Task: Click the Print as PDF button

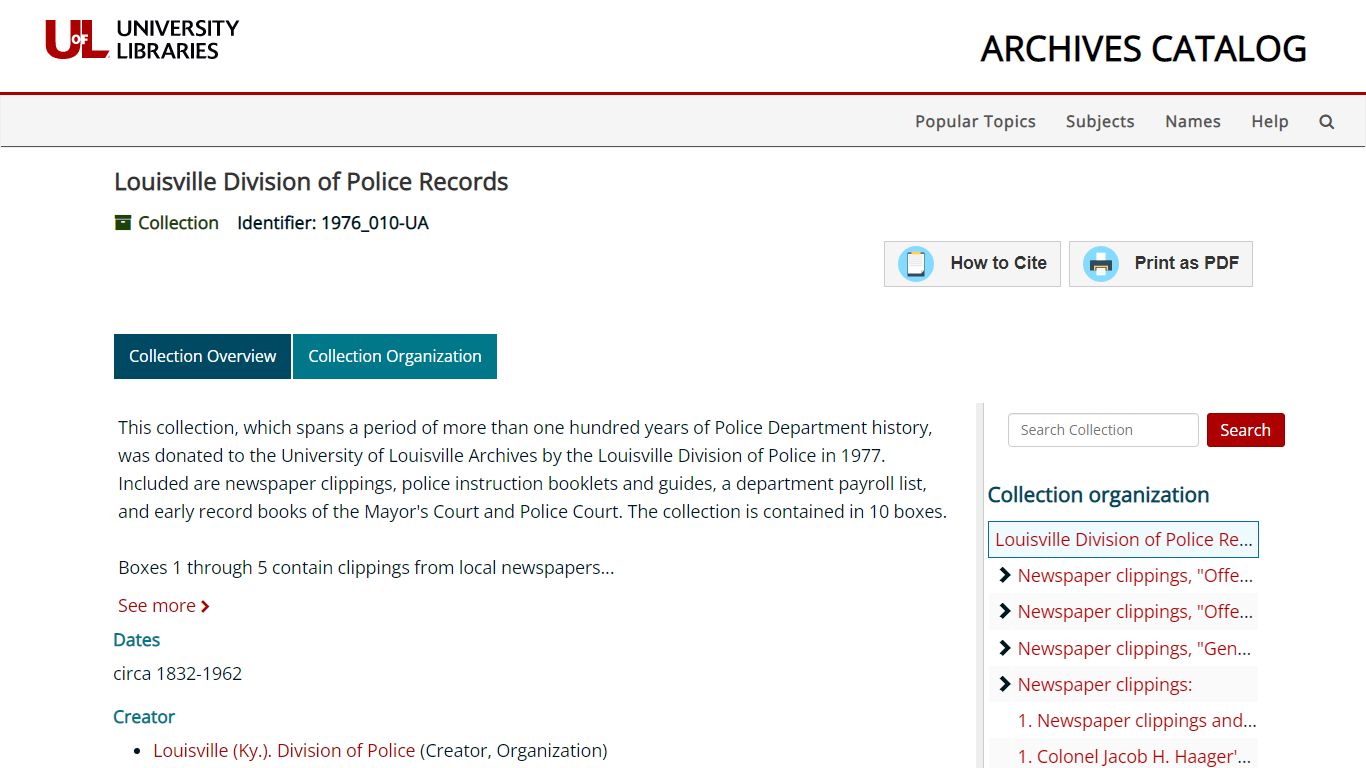Action: pyautogui.click(x=1161, y=264)
